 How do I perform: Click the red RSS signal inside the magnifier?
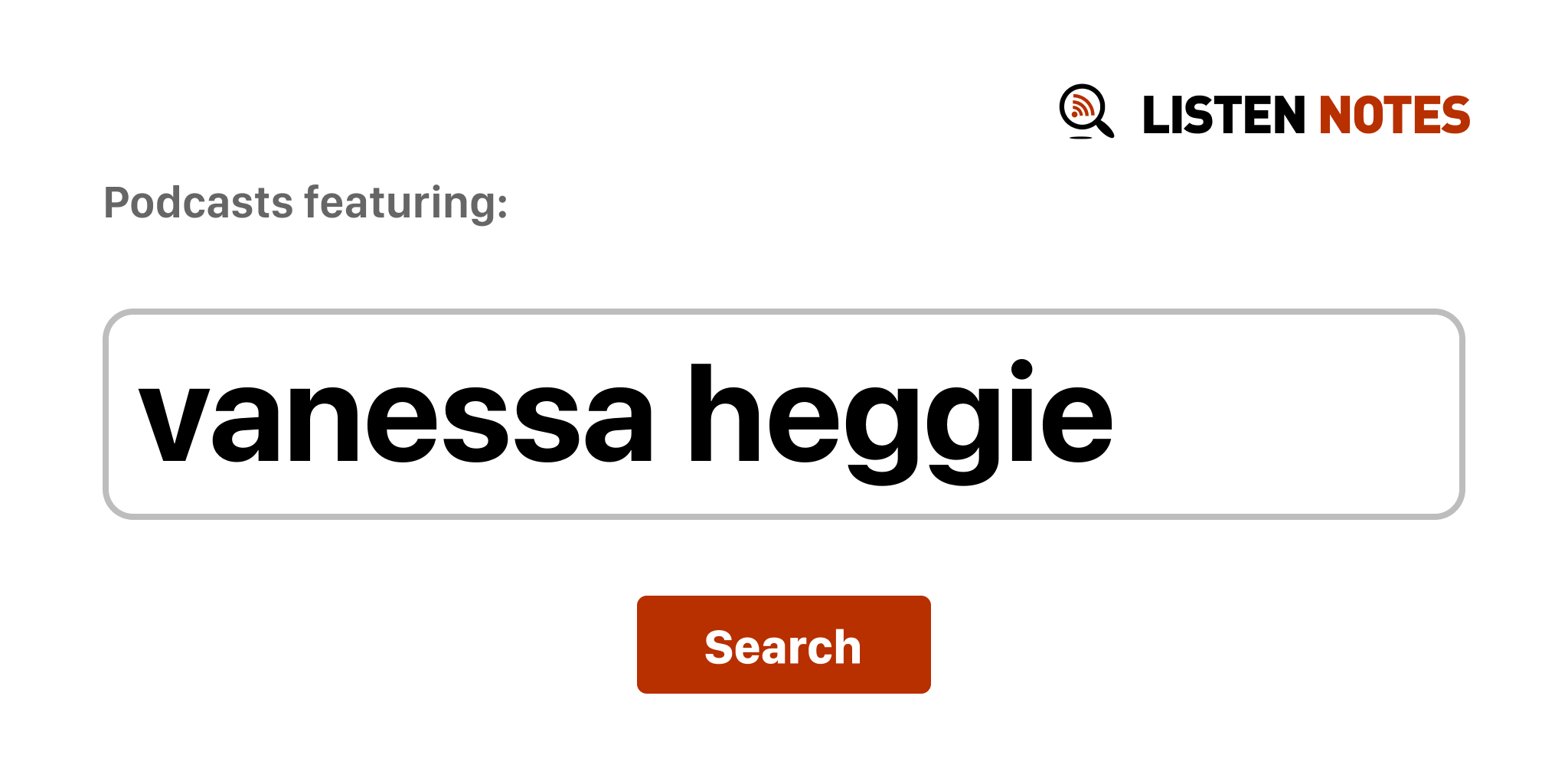pyautogui.click(x=1082, y=106)
